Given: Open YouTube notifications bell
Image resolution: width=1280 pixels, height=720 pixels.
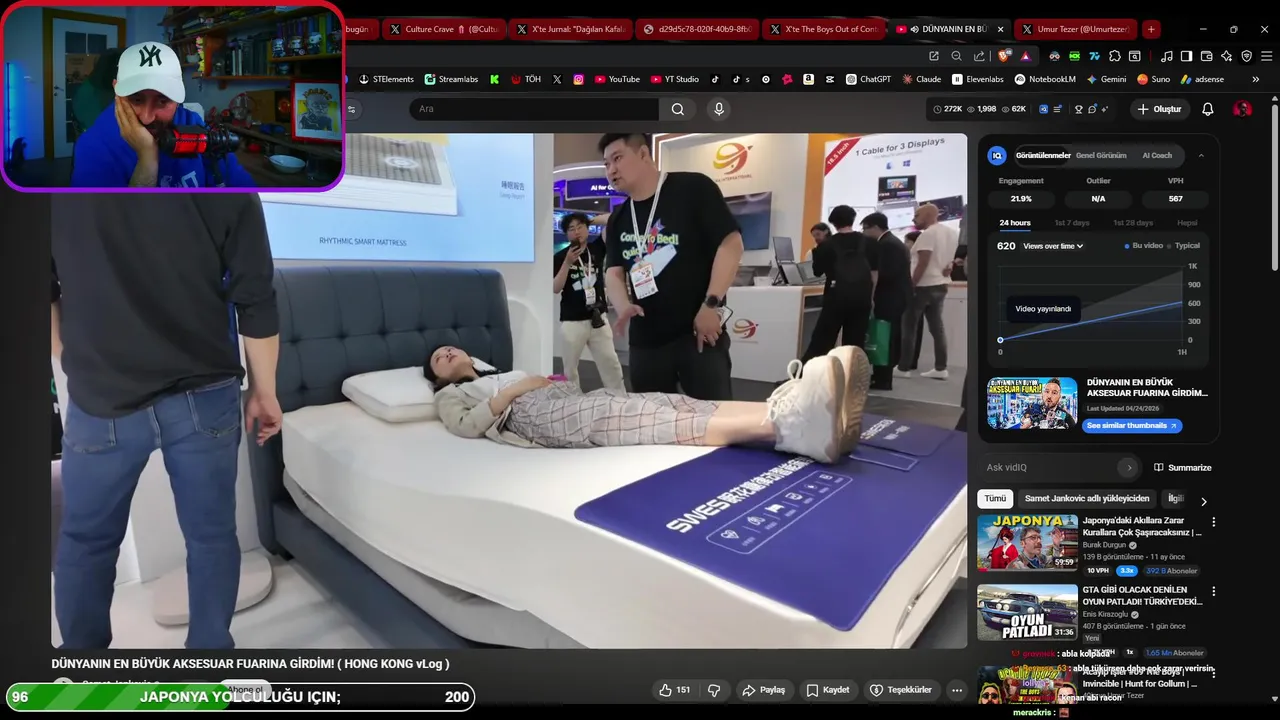Looking at the screenshot, I should pos(1208,109).
